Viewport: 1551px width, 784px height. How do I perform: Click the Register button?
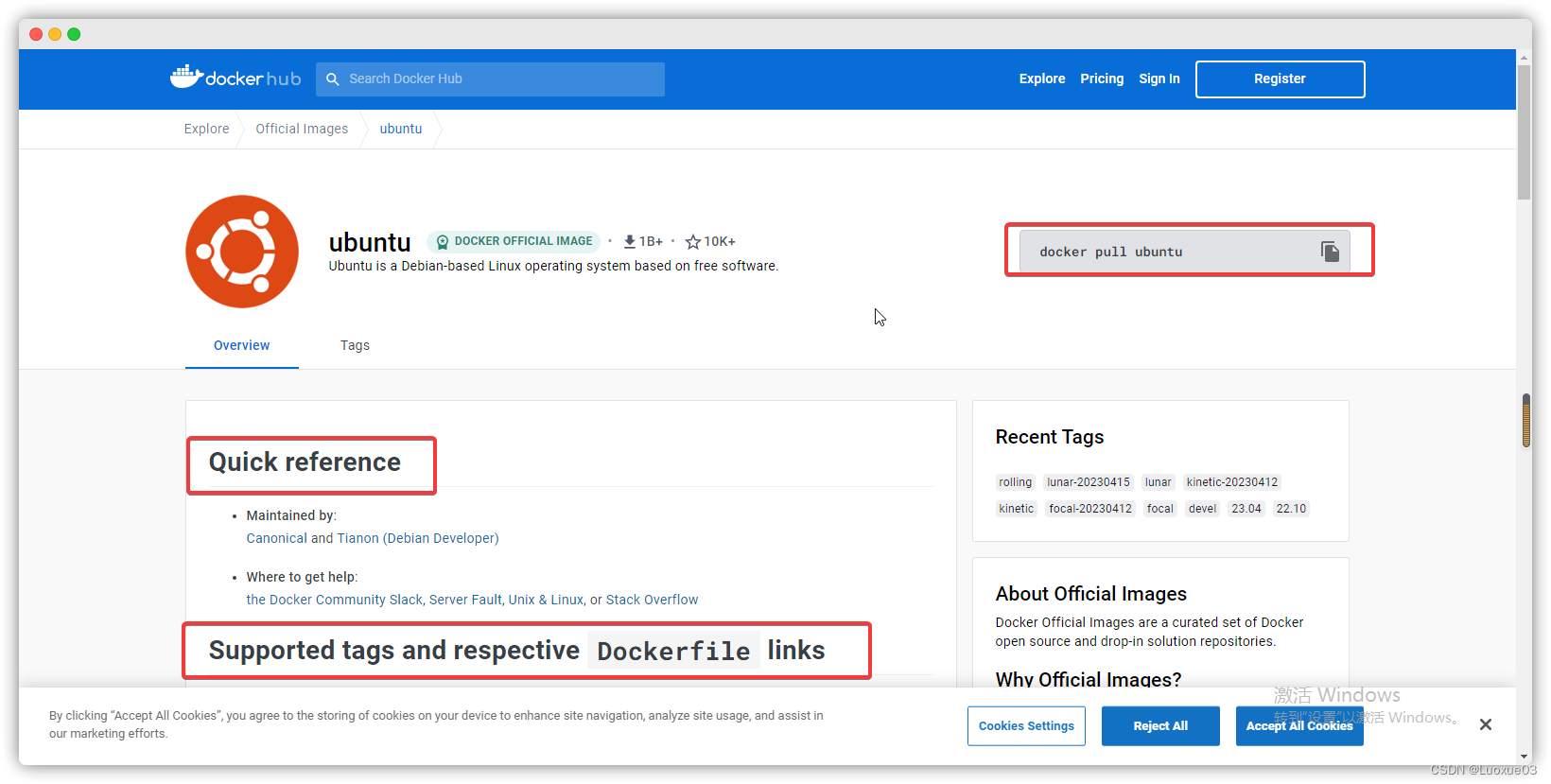coord(1280,79)
